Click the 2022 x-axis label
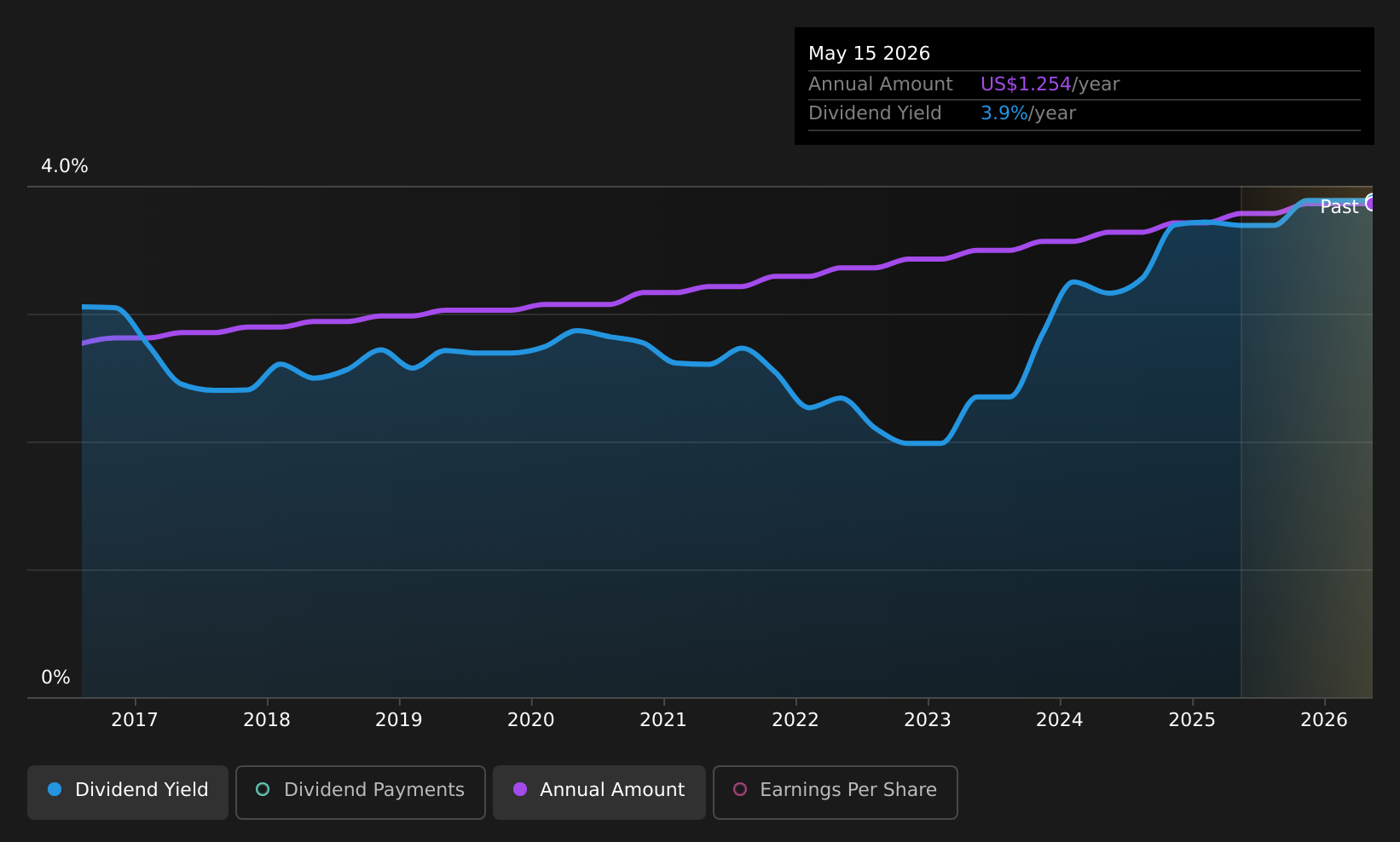This screenshot has width=1400, height=842. [795, 720]
